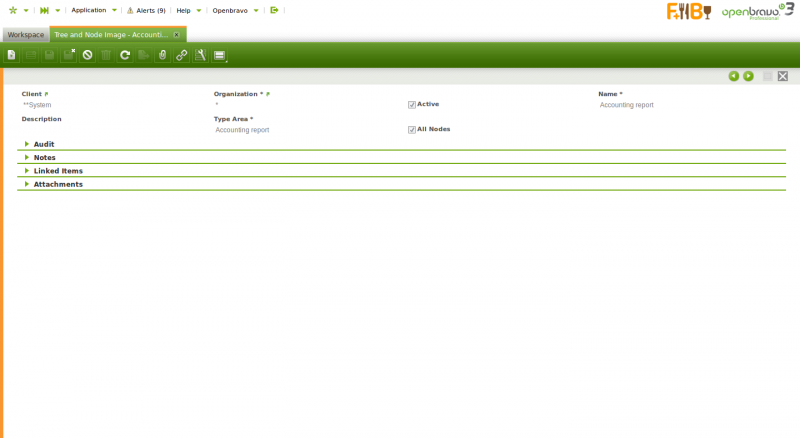
Task: Toggle the All Nodes checkbox
Action: (412, 130)
